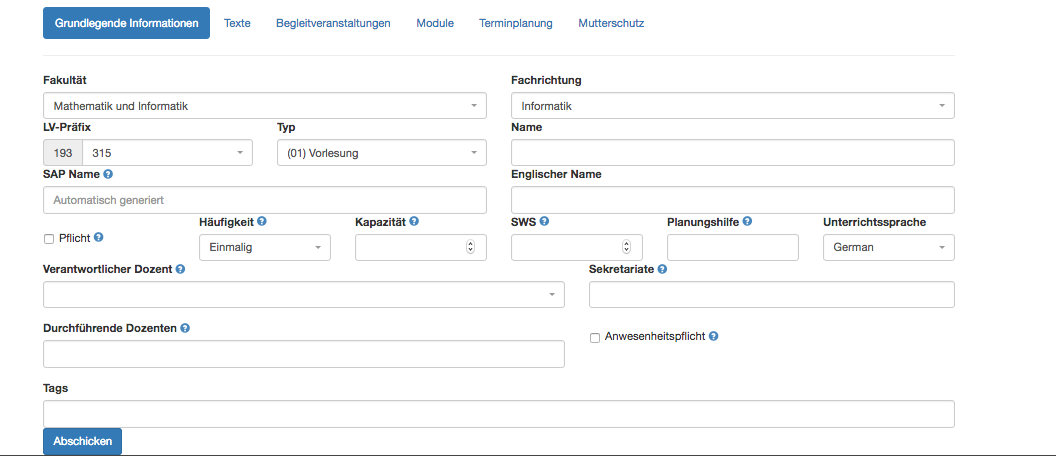The image size is (1056, 456).
Task: Click the Kapazität number stepper
Action: (x=470, y=247)
